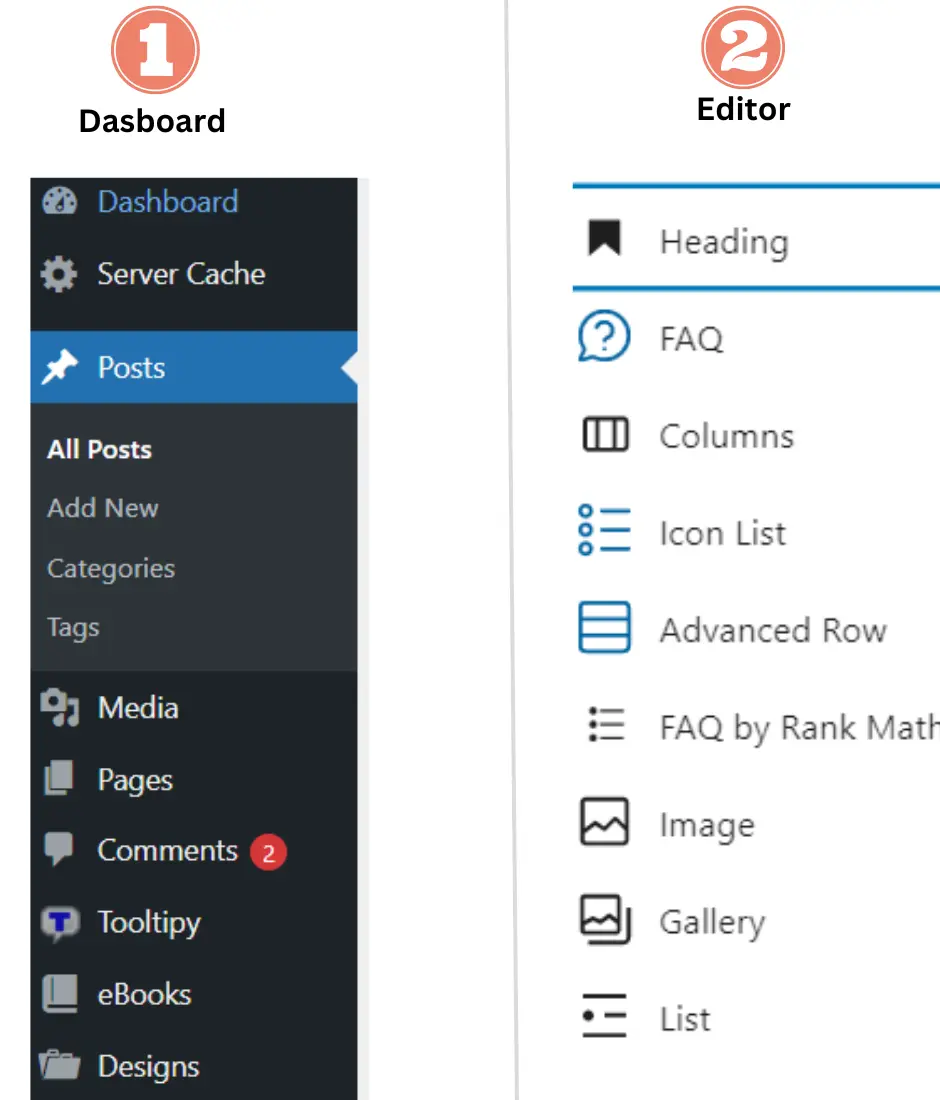Select the Icon List block icon

(x=604, y=532)
